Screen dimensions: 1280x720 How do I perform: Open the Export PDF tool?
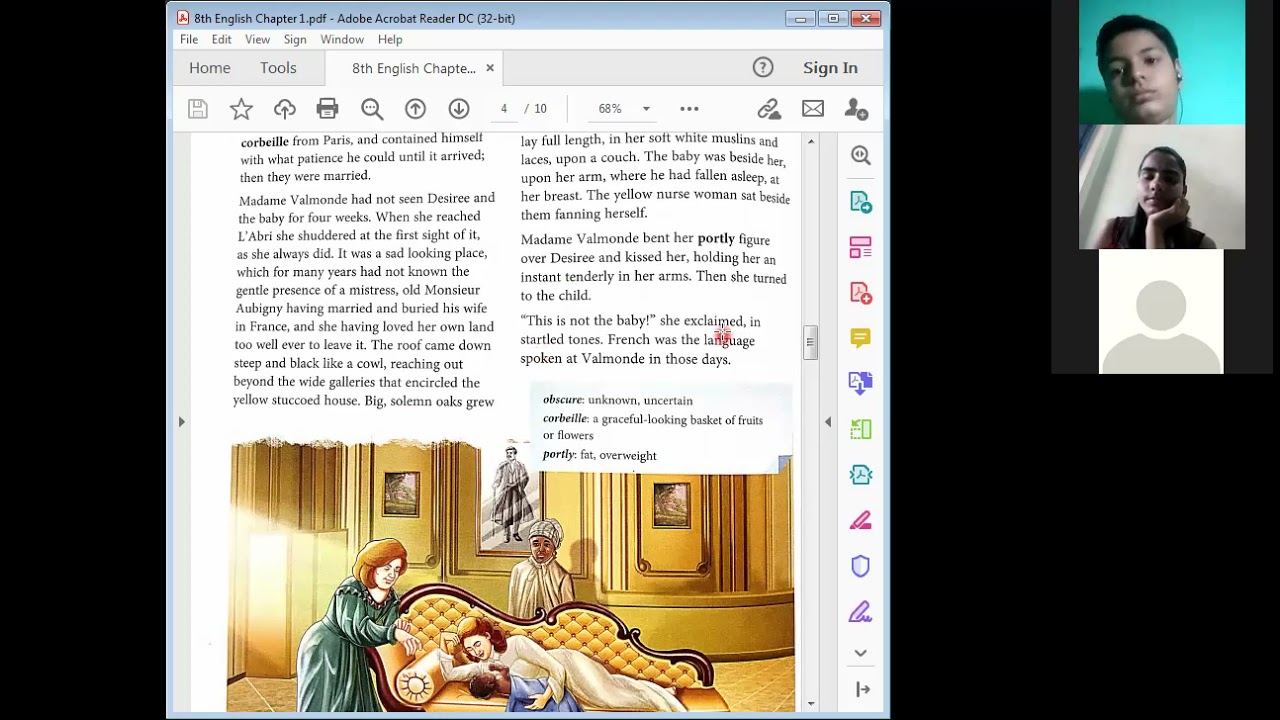point(861,202)
